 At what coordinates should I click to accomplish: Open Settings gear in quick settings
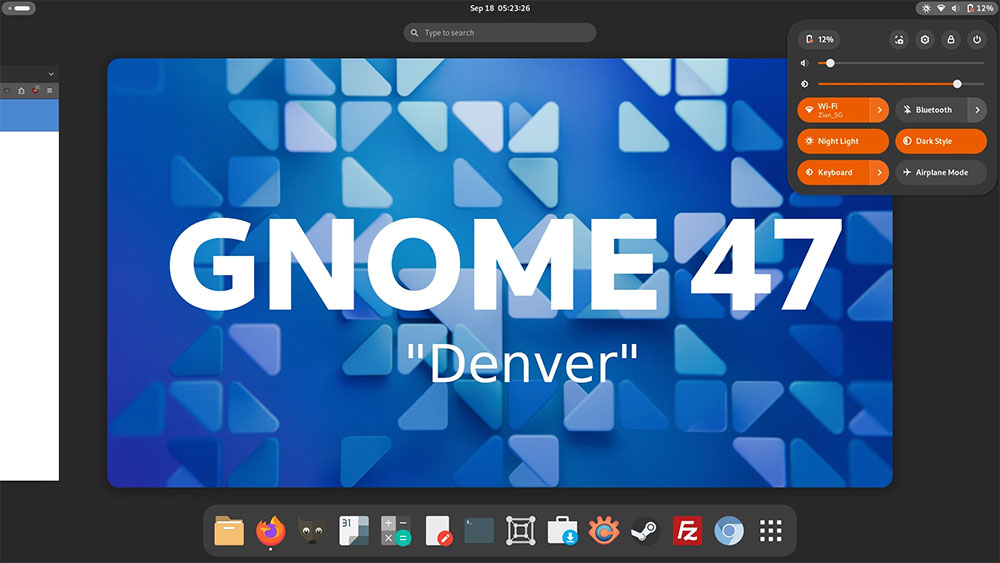925,40
